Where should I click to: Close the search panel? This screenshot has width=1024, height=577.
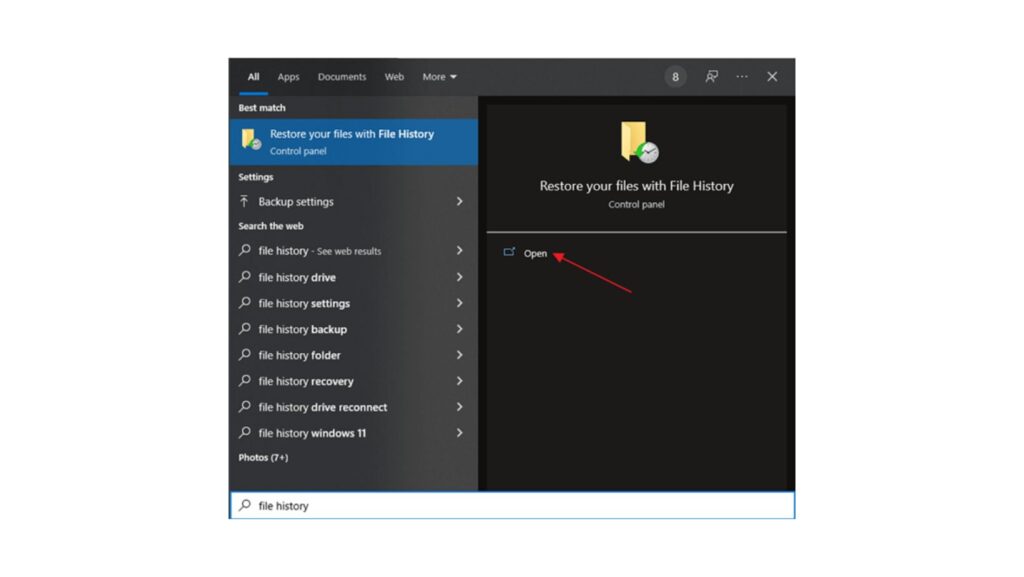pyautogui.click(x=772, y=77)
